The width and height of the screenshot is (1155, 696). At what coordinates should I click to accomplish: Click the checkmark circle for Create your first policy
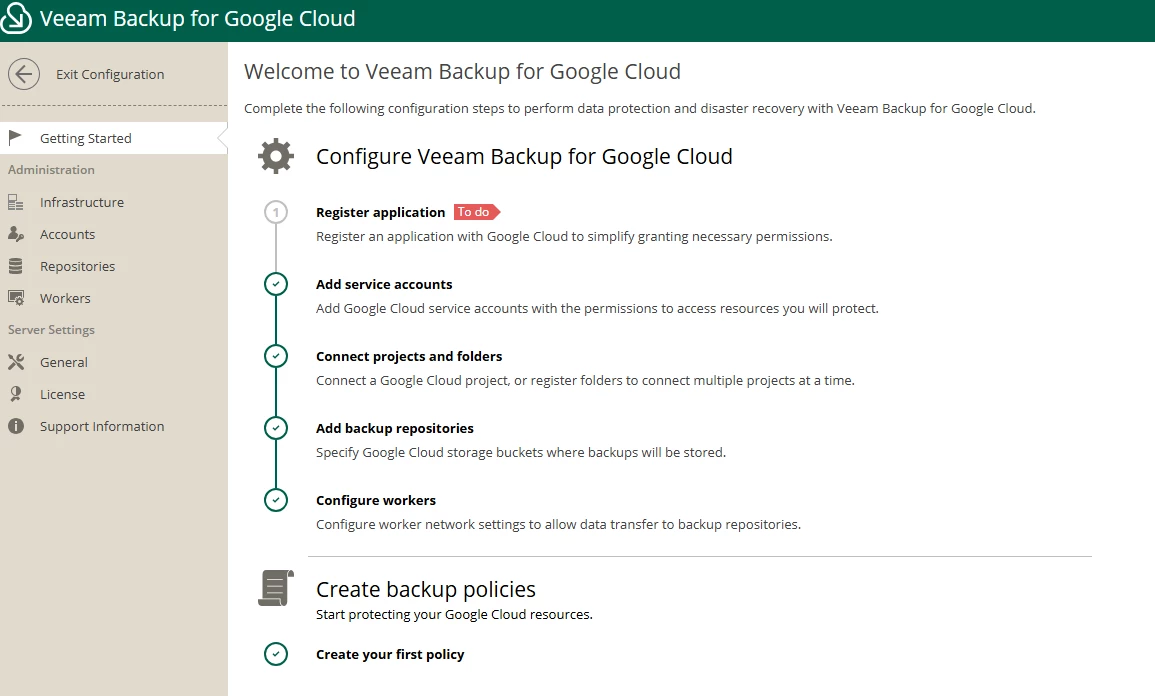coord(276,654)
